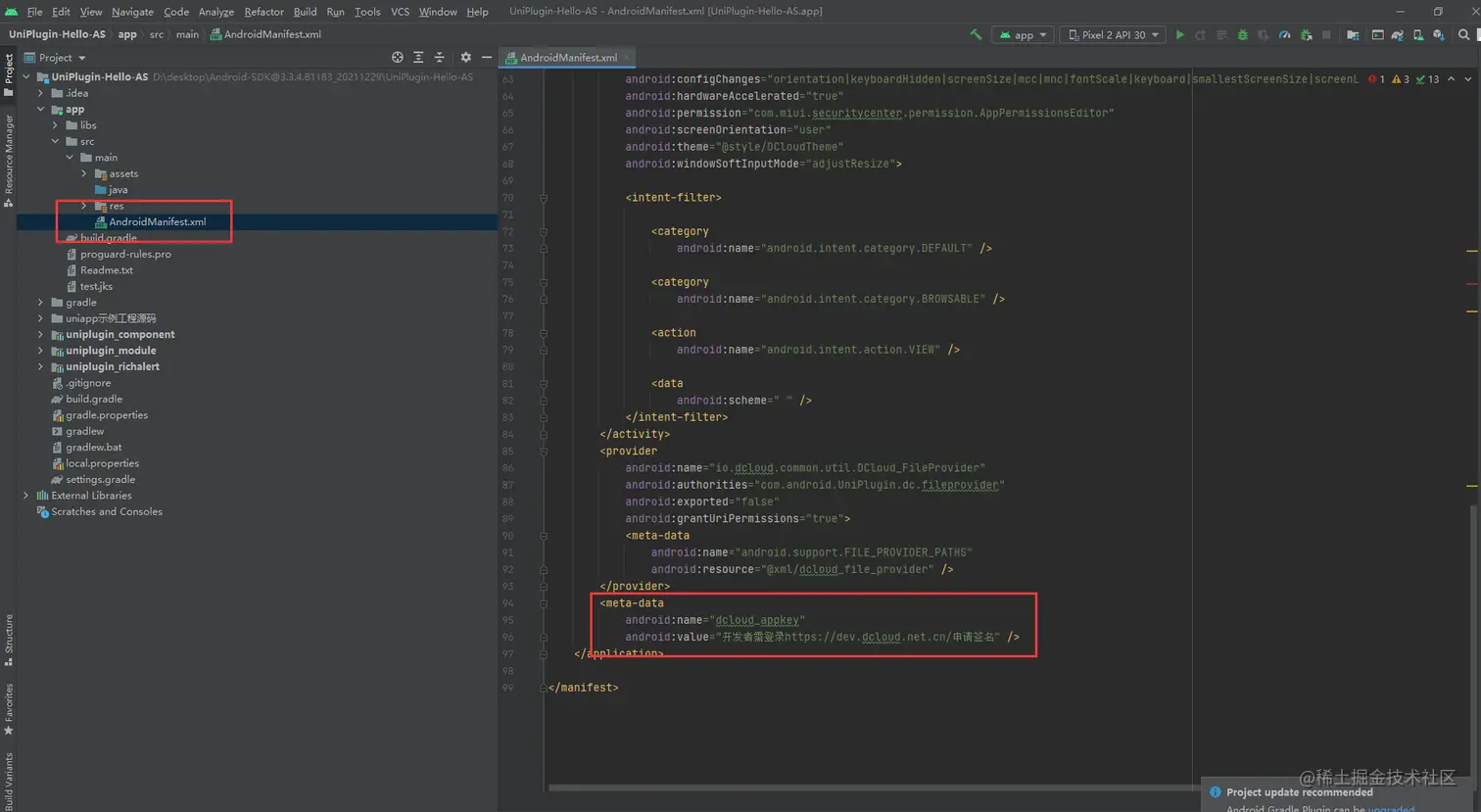Open the Profiler gauge icon
Viewport: 1481px width, 812px height.
click(x=1284, y=34)
